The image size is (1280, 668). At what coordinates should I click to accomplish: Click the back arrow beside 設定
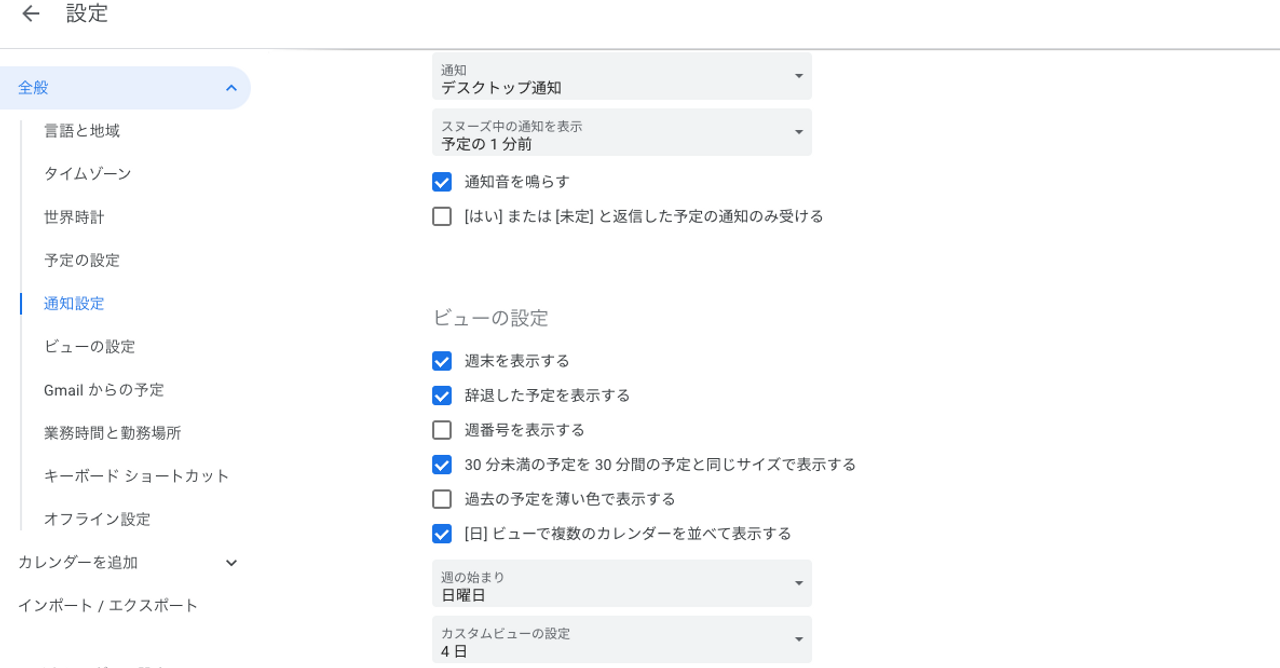coord(31,14)
